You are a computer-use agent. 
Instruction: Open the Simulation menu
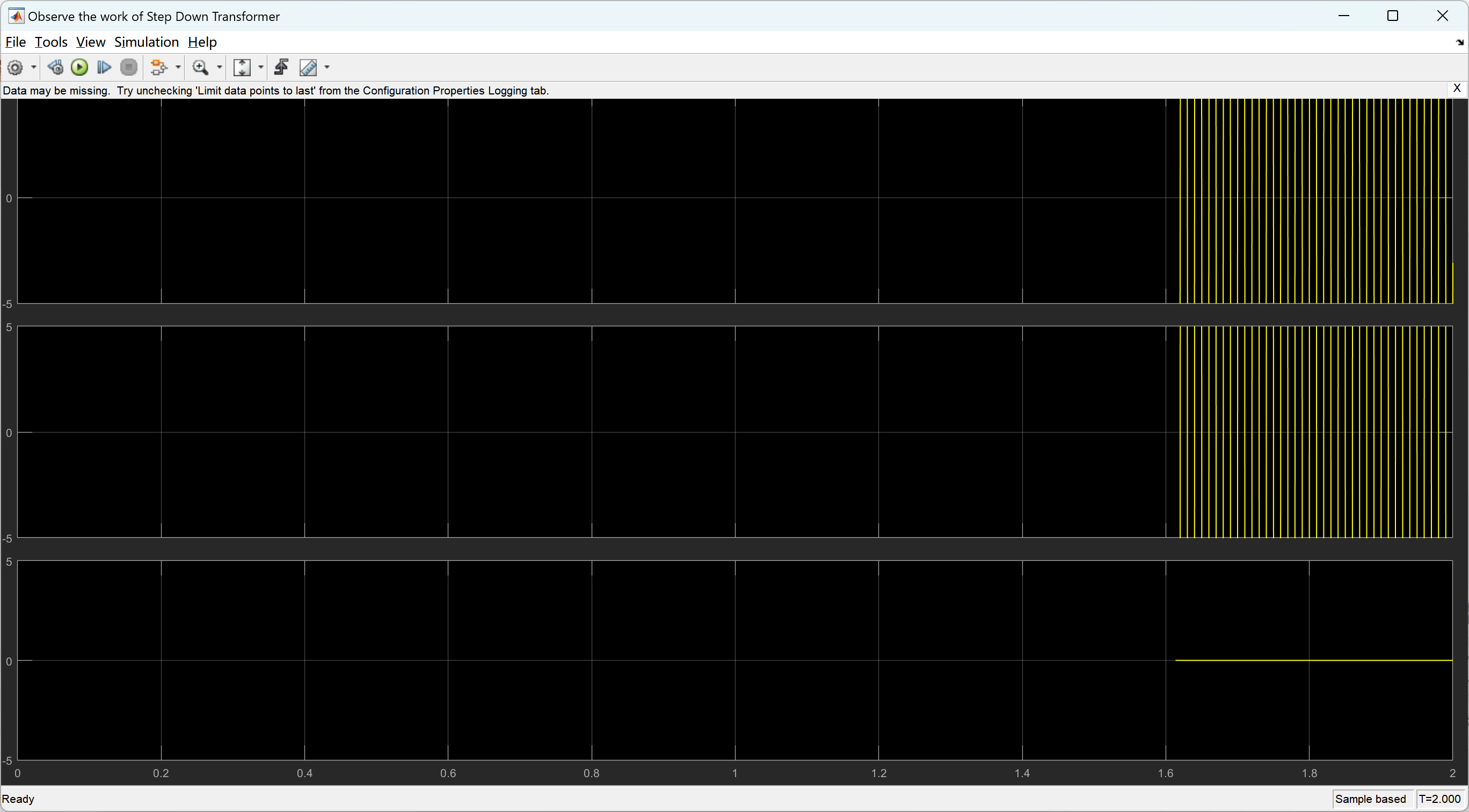point(146,42)
